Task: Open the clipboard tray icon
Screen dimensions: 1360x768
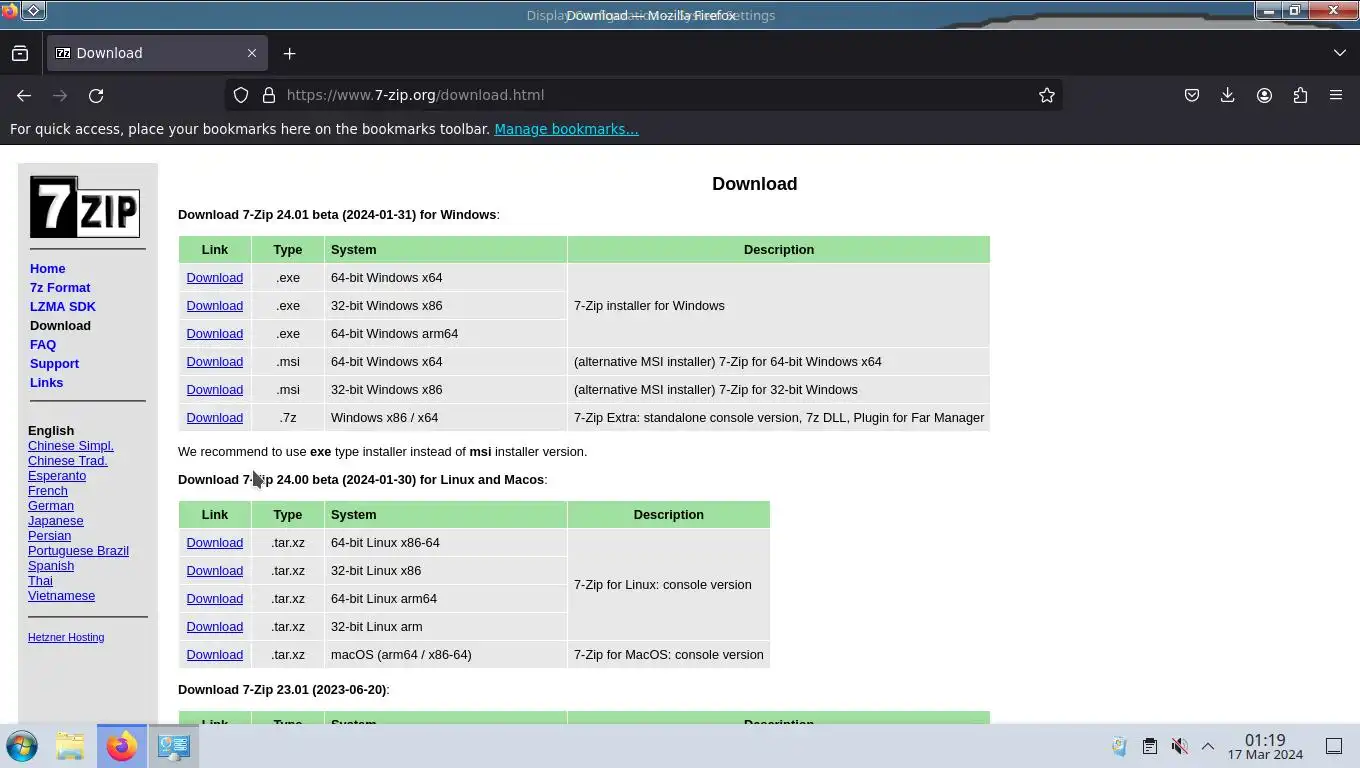Action: 1150,746
